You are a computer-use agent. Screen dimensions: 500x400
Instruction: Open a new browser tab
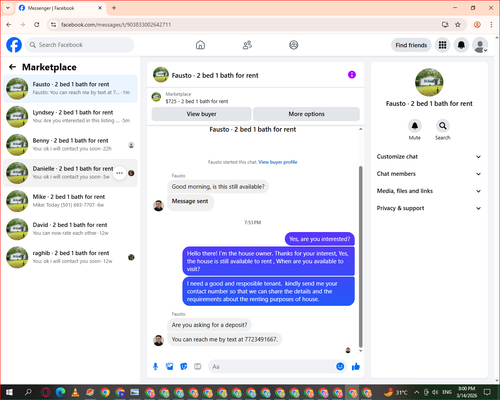[x=114, y=8]
